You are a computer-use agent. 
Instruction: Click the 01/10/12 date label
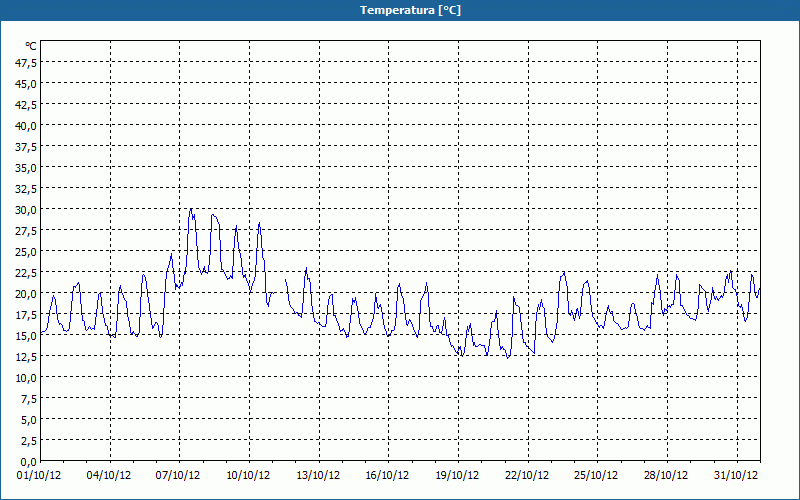(x=39, y=476)
